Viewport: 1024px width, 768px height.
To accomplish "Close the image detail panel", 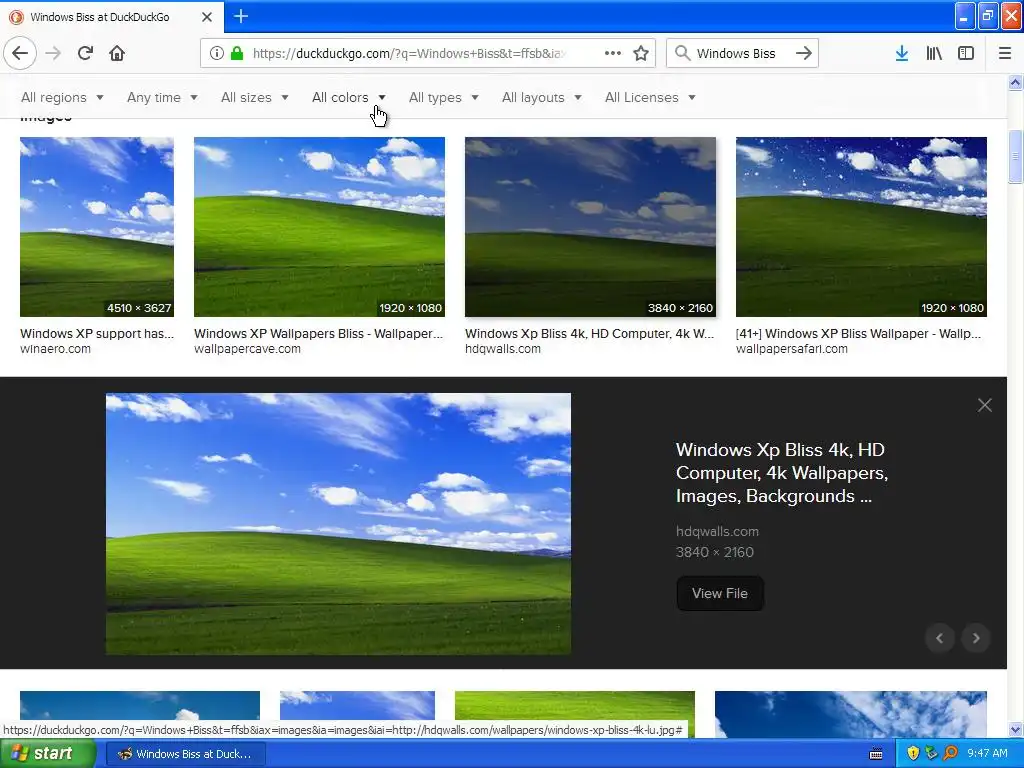I will pyautogui.click(x=985, y=405).
